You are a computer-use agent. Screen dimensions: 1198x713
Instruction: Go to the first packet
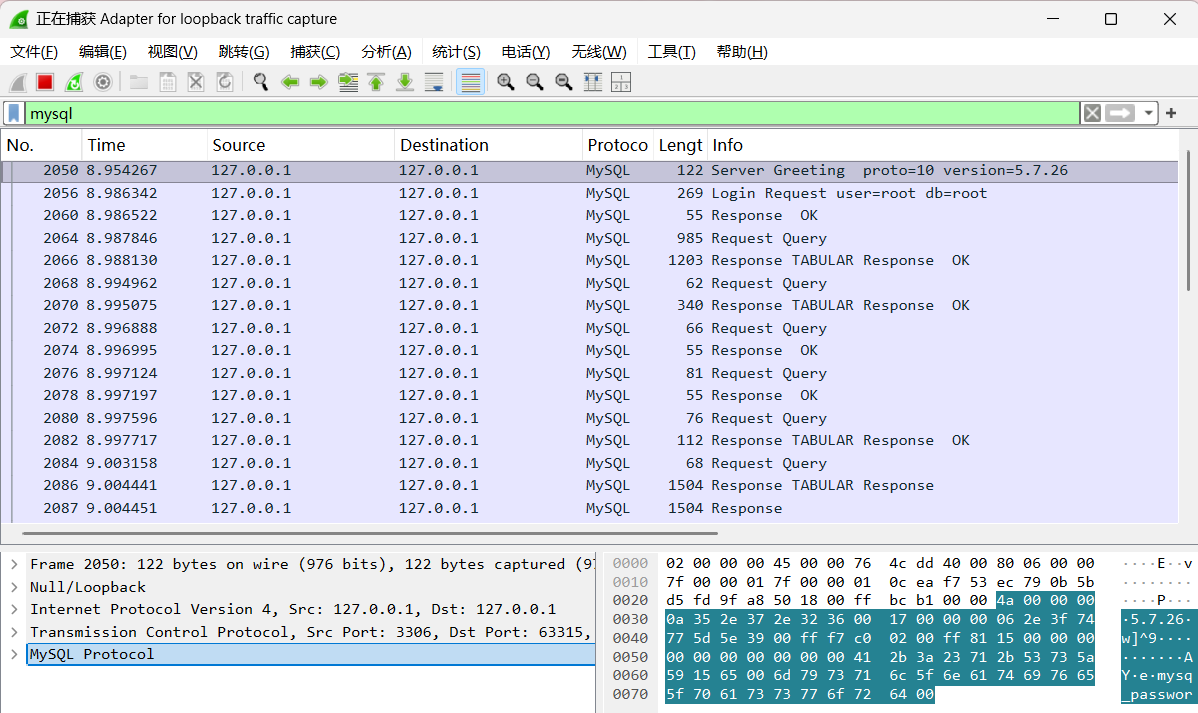(x=376, y=82)
